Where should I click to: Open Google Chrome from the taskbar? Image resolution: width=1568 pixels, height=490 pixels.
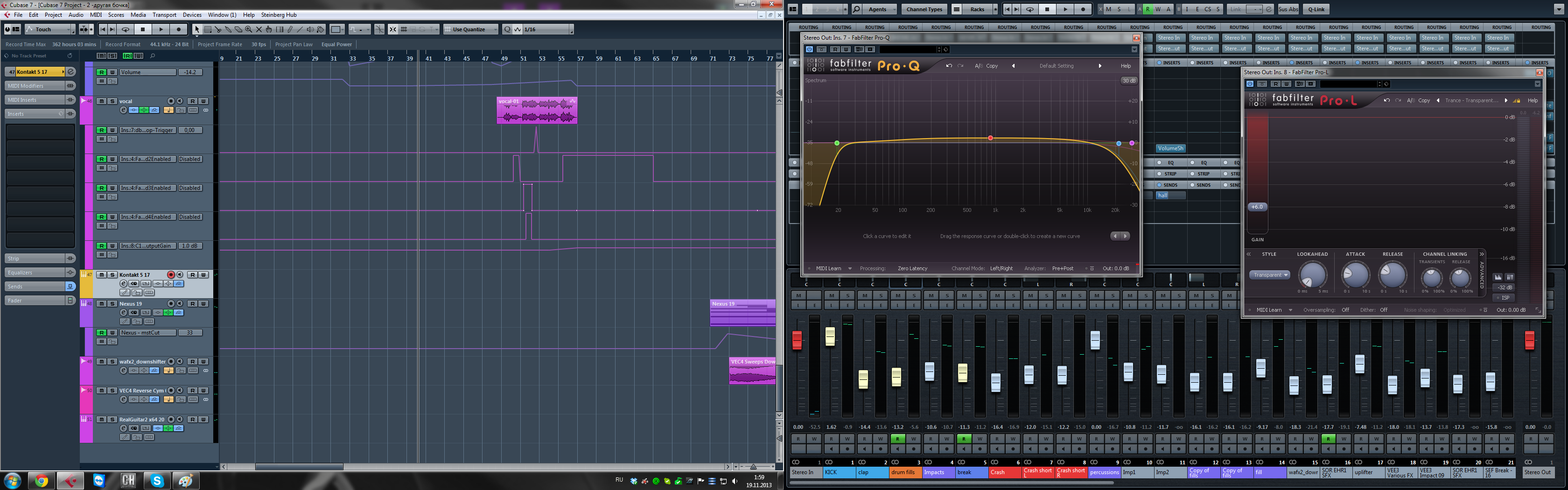tap(42, 481)
